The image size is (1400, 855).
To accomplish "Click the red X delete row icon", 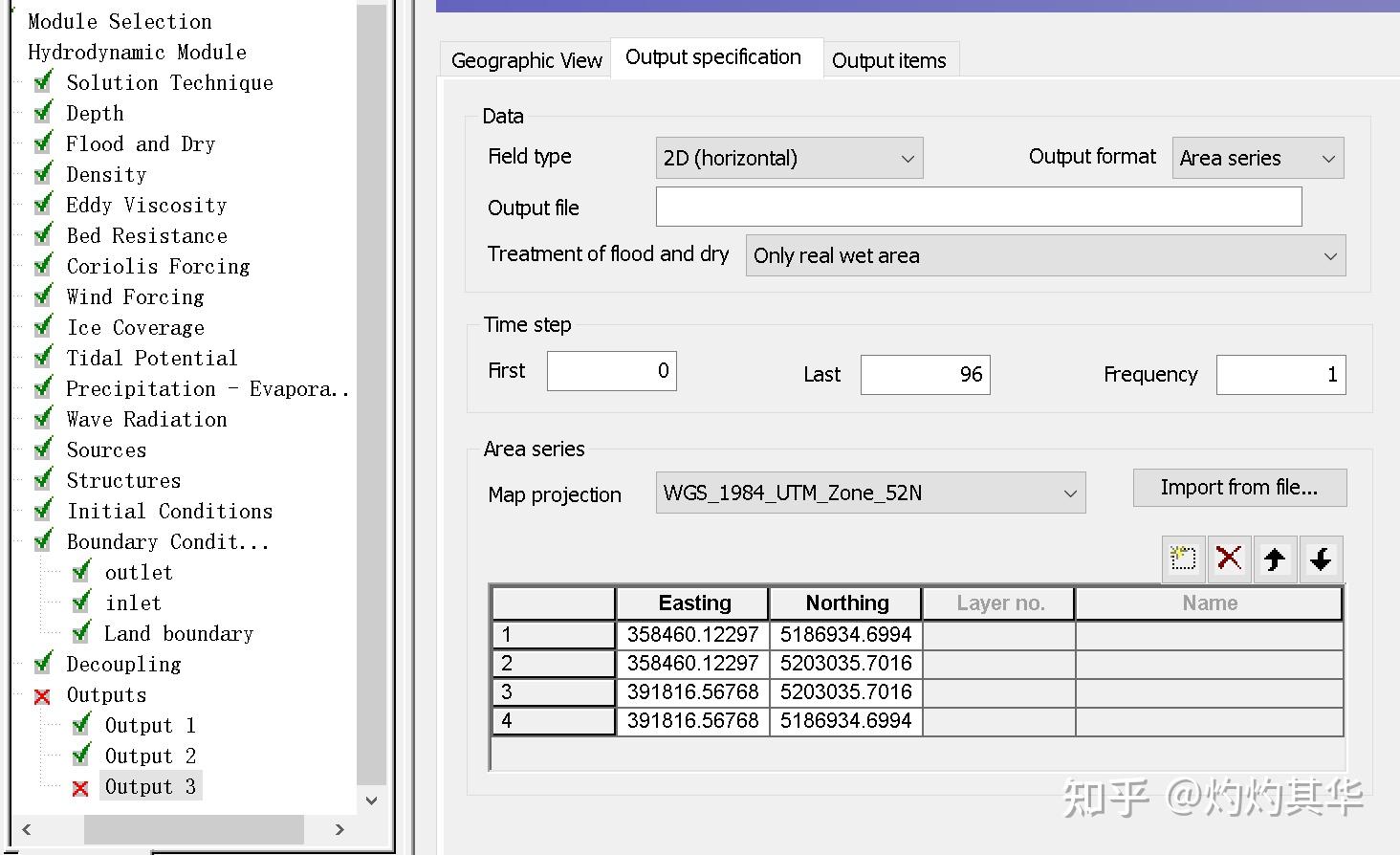I will [1229, 559].
